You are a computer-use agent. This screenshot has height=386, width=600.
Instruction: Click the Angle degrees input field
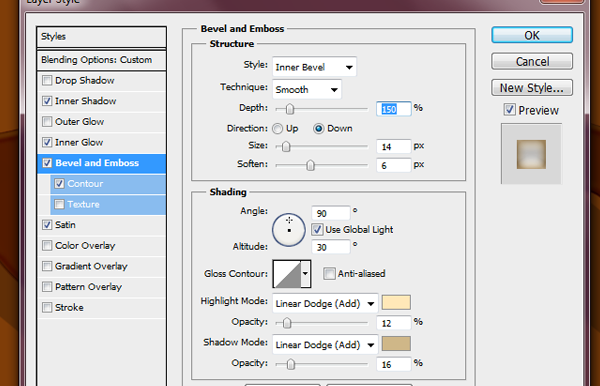[331, 213]
